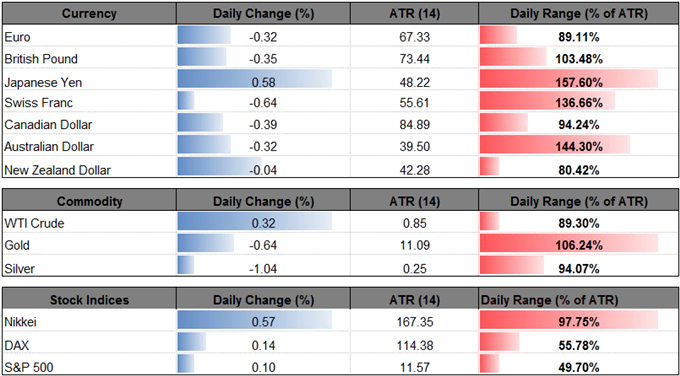Click Silver daily range 94.07%
680x376 pixels.
click(579, 268)
